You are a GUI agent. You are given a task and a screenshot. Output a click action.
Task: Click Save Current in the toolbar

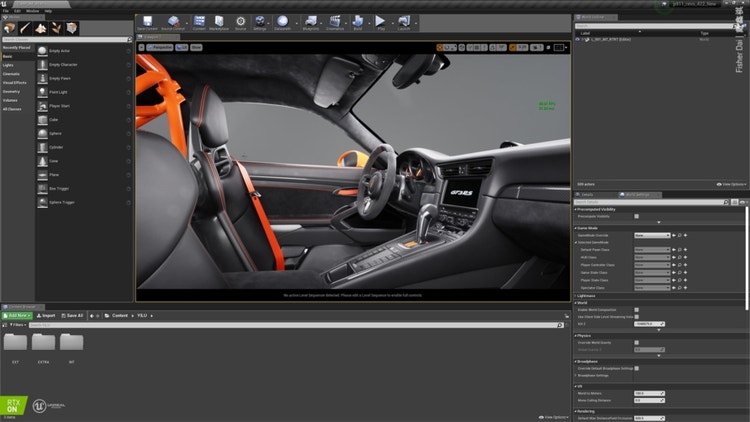[147, 21]
